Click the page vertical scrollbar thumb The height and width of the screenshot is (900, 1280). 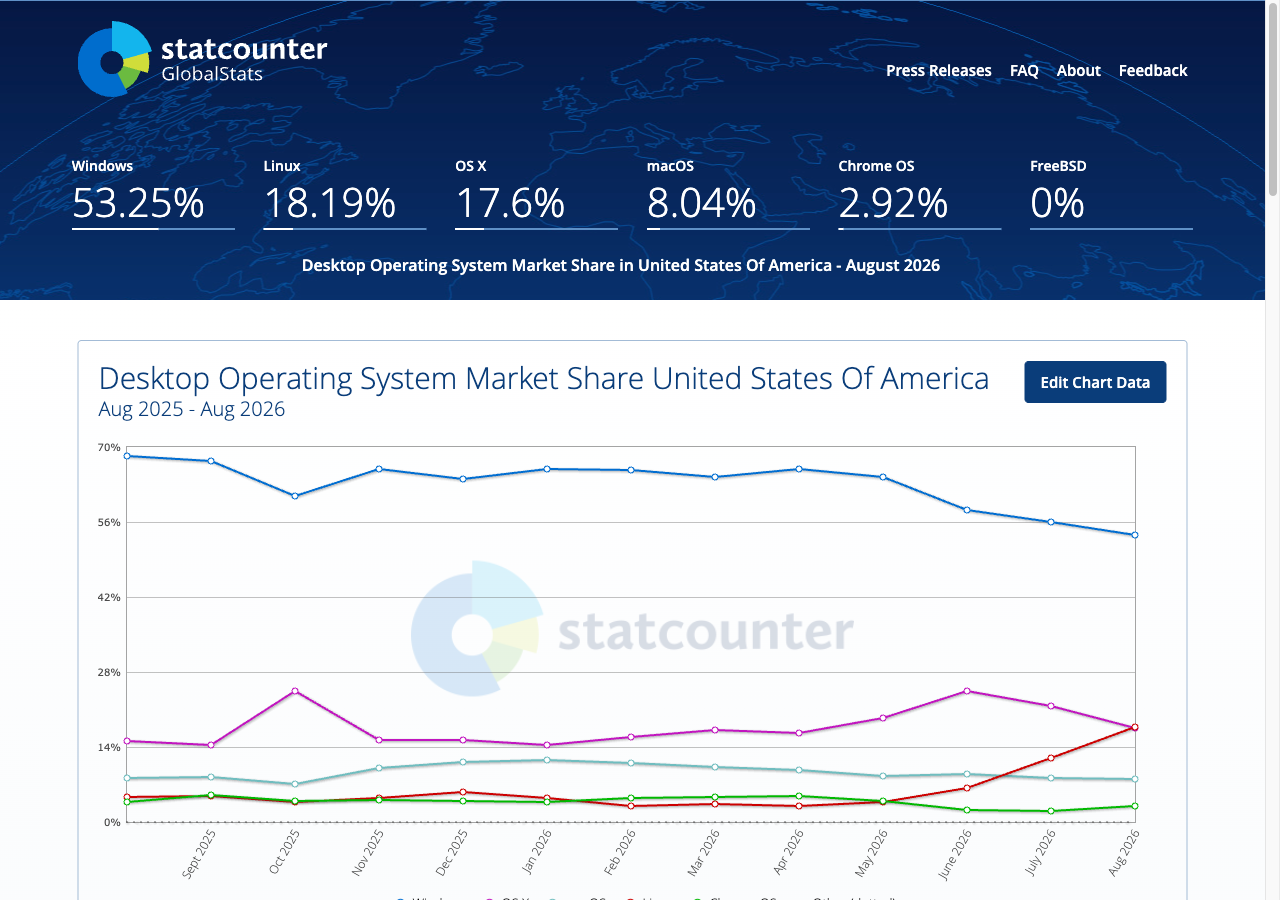[1273, 99]
